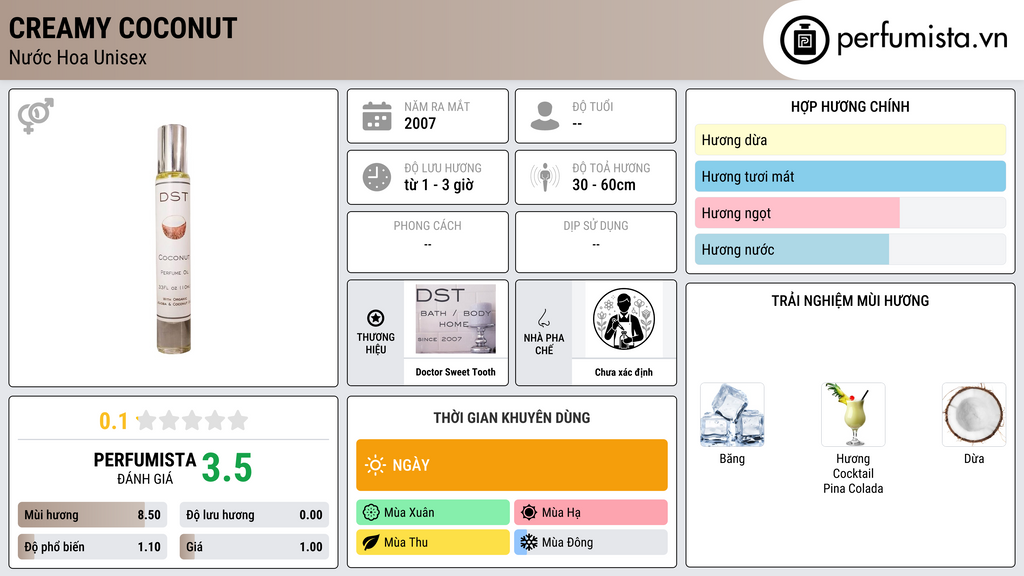This screenshot has height=576, width=1024.
Task: Click the unisex gender symbol icon
Action: pos(36,116)
